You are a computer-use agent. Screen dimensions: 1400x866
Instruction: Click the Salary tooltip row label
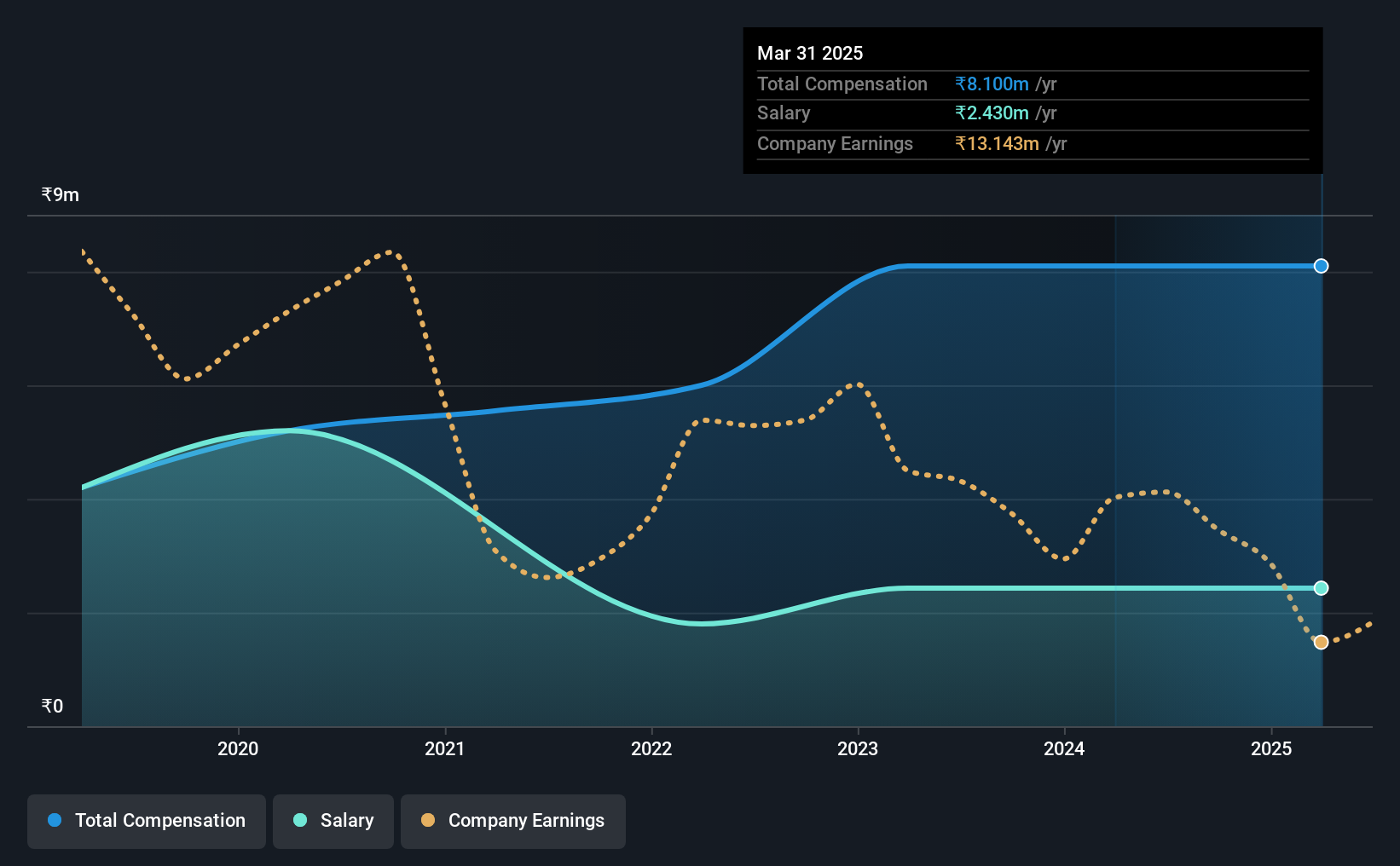[x=784, y=113]
